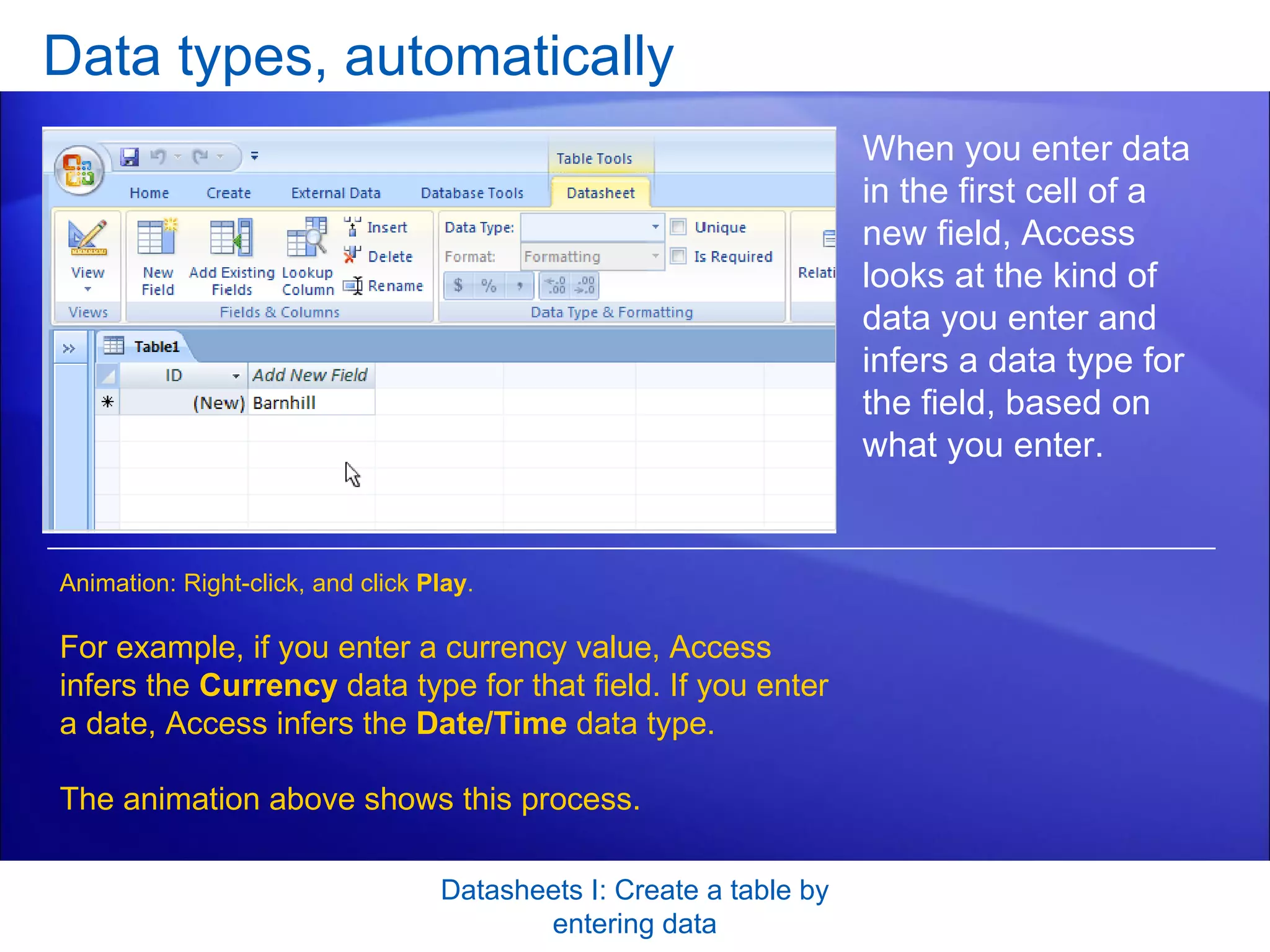Click the Relationships icon
The image size is (1270, 952).
coord(828,239)
